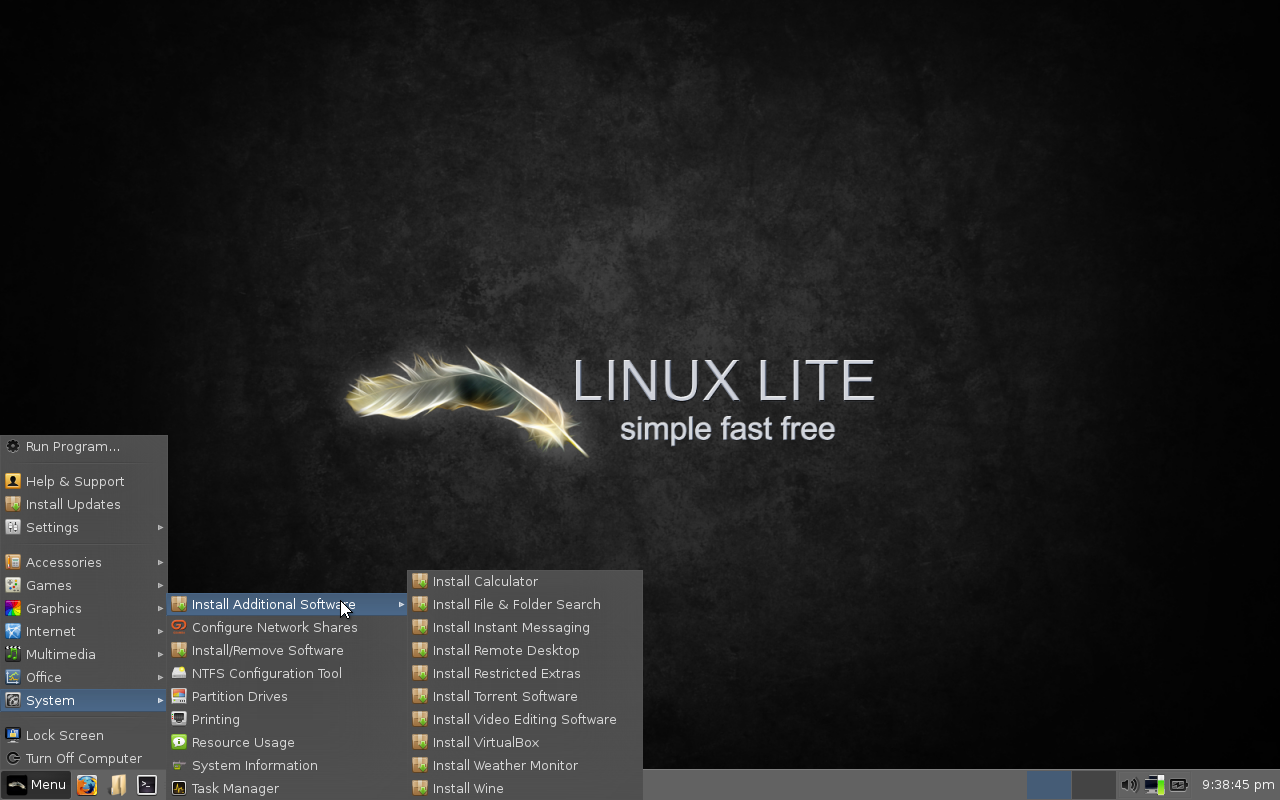The width and height of the screenshot is (1280, 800).
Task: Click the NTFS Configuration Tool drive icon
Action: [179, 673]
